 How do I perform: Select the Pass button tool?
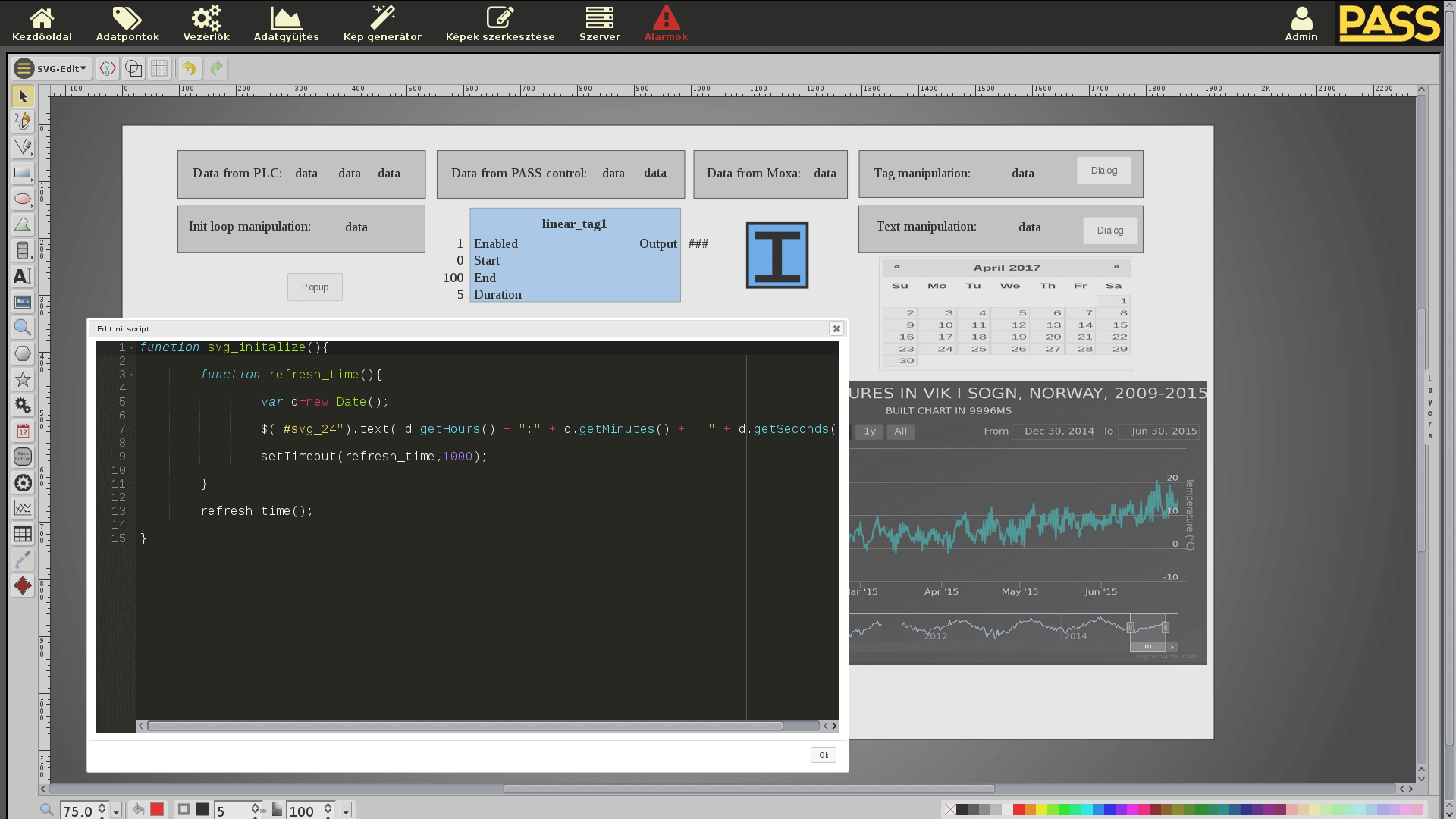coord(23,457)
